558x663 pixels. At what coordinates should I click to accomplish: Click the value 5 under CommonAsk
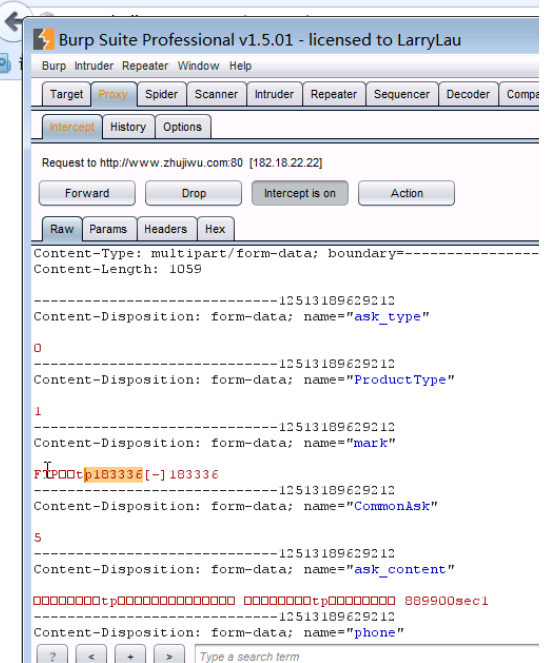point(38,538)
